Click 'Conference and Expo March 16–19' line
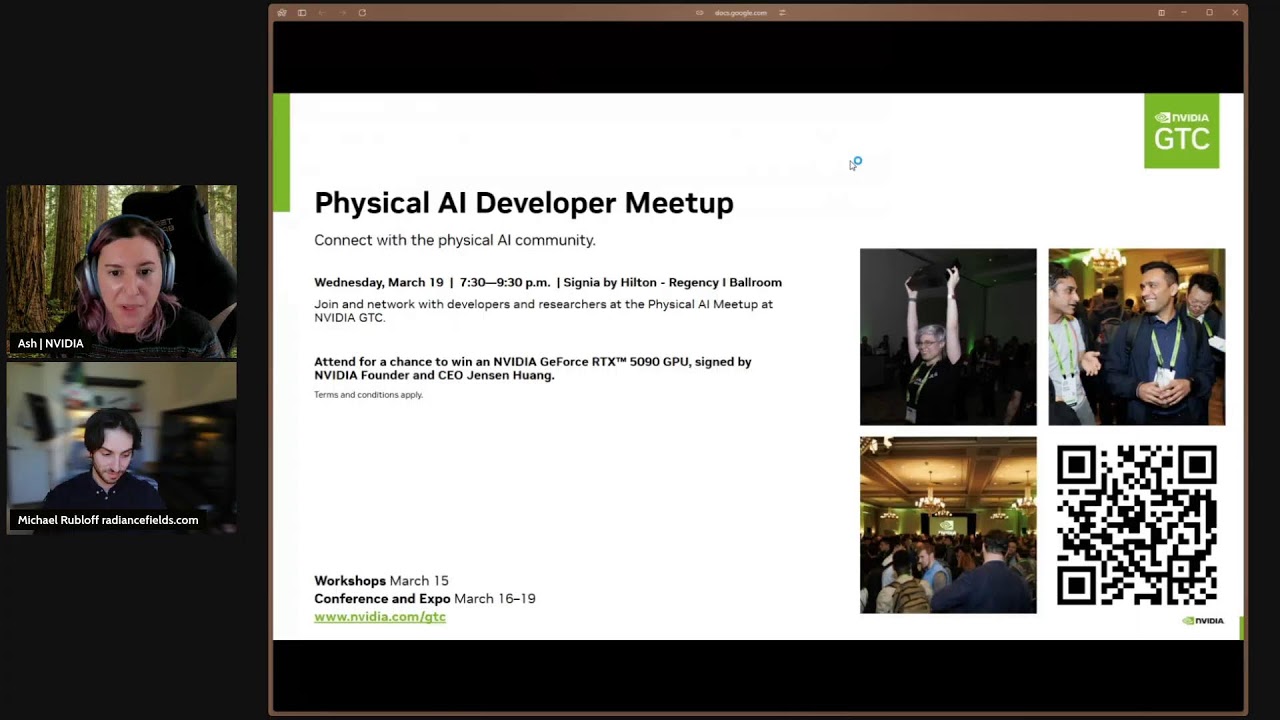 coord(425,599)
